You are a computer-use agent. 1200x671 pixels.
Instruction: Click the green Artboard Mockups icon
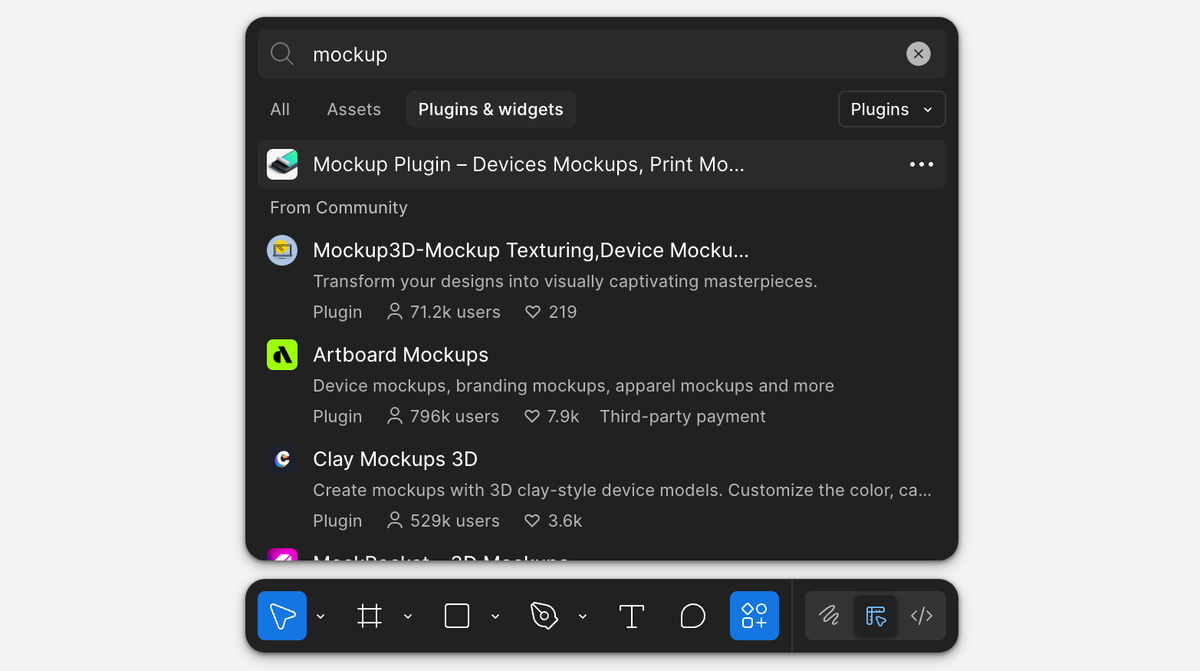282,355
